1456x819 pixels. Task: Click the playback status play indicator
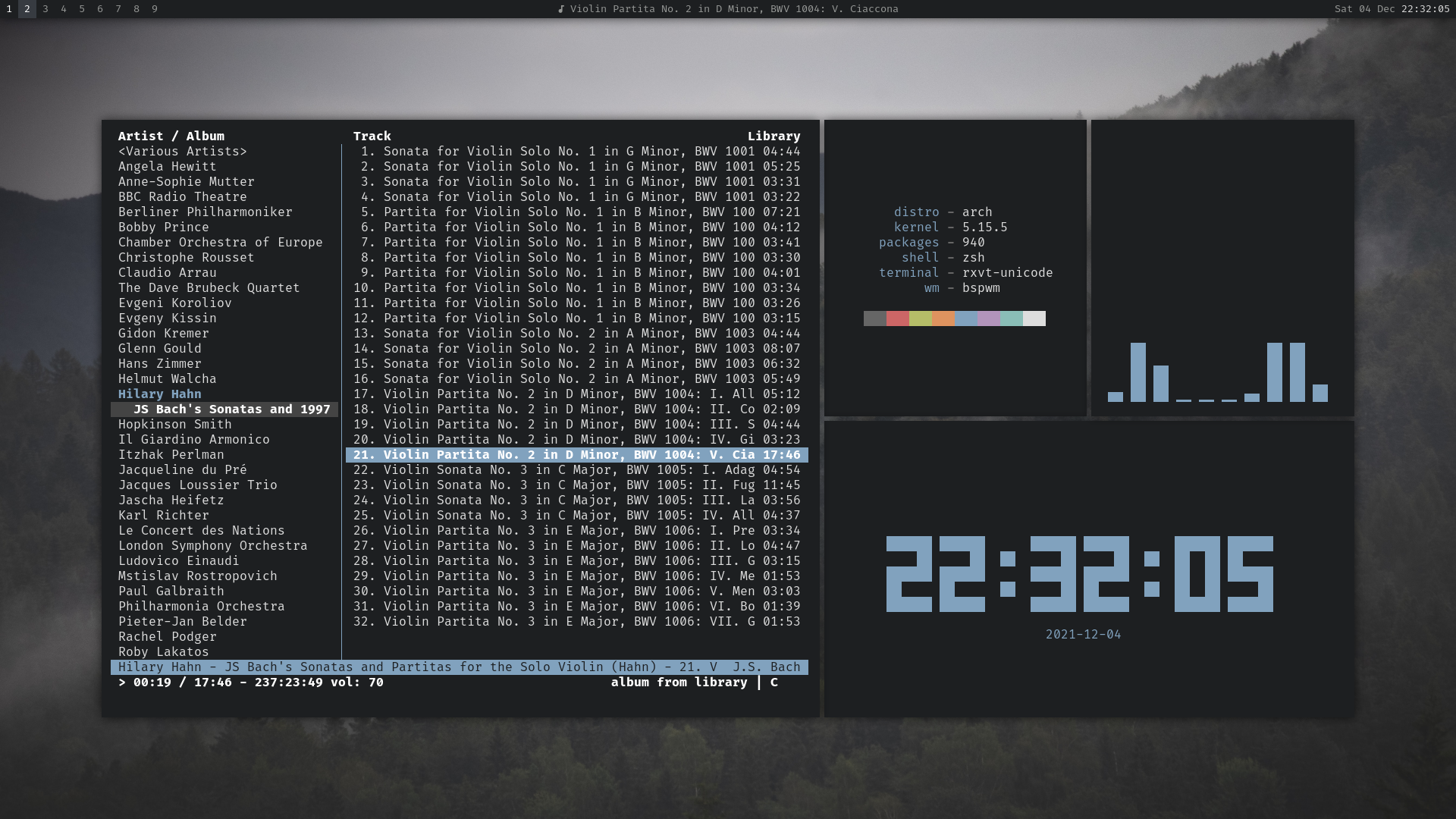(x=122, y=682)
